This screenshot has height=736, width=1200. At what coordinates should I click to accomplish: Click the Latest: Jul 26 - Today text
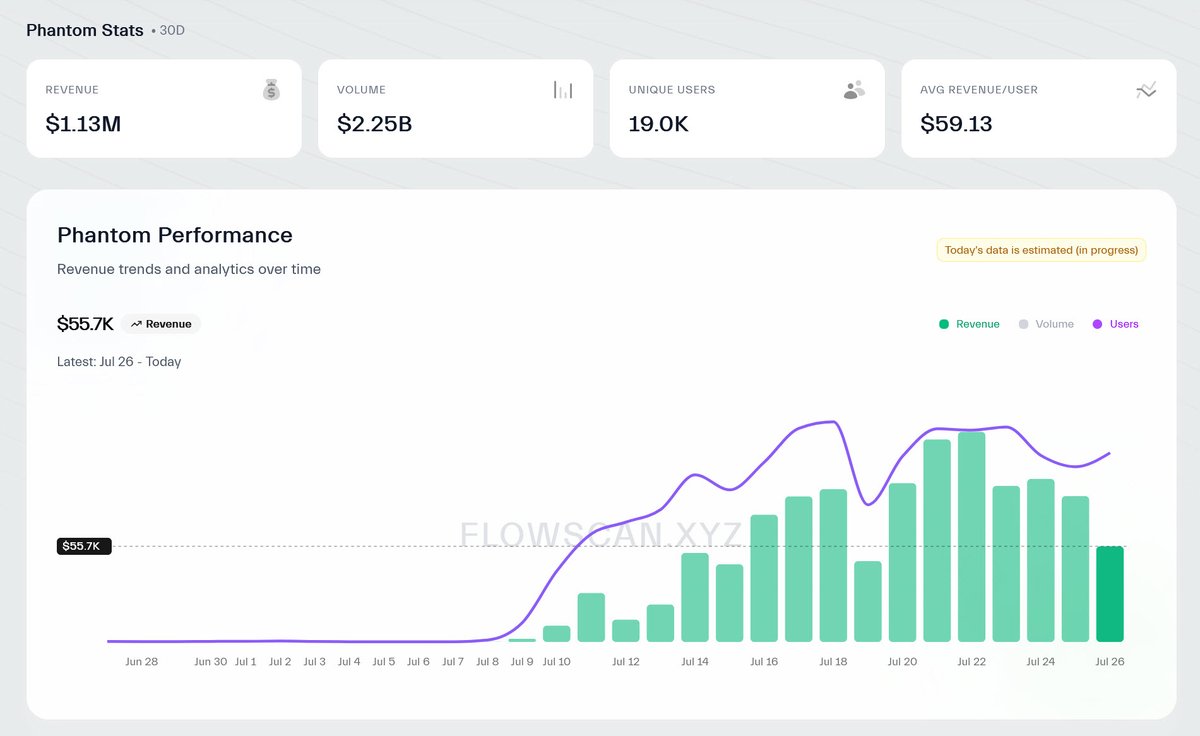[119, 362]
